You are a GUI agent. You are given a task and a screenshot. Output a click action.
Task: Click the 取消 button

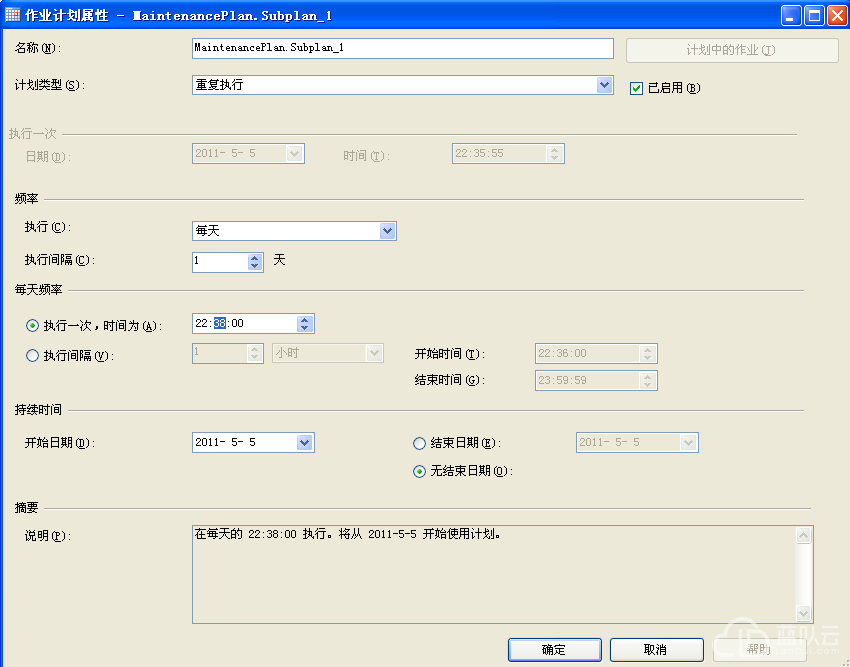[x=656, y=650]
